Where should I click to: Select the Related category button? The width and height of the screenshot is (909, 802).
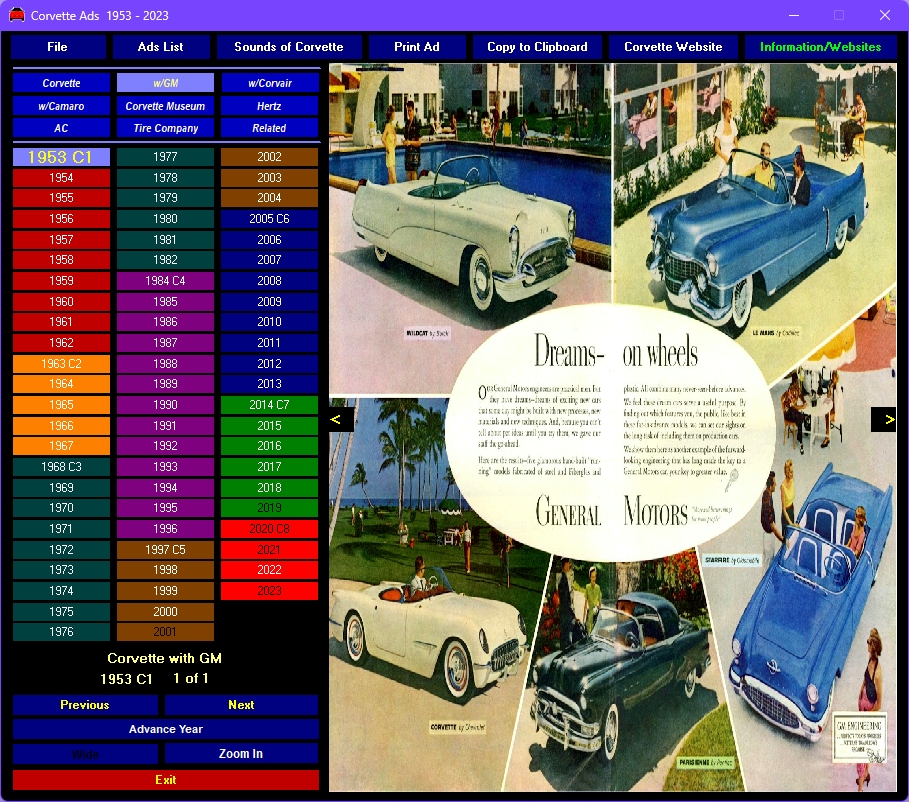pyautogui.click(x=270, y=128)
